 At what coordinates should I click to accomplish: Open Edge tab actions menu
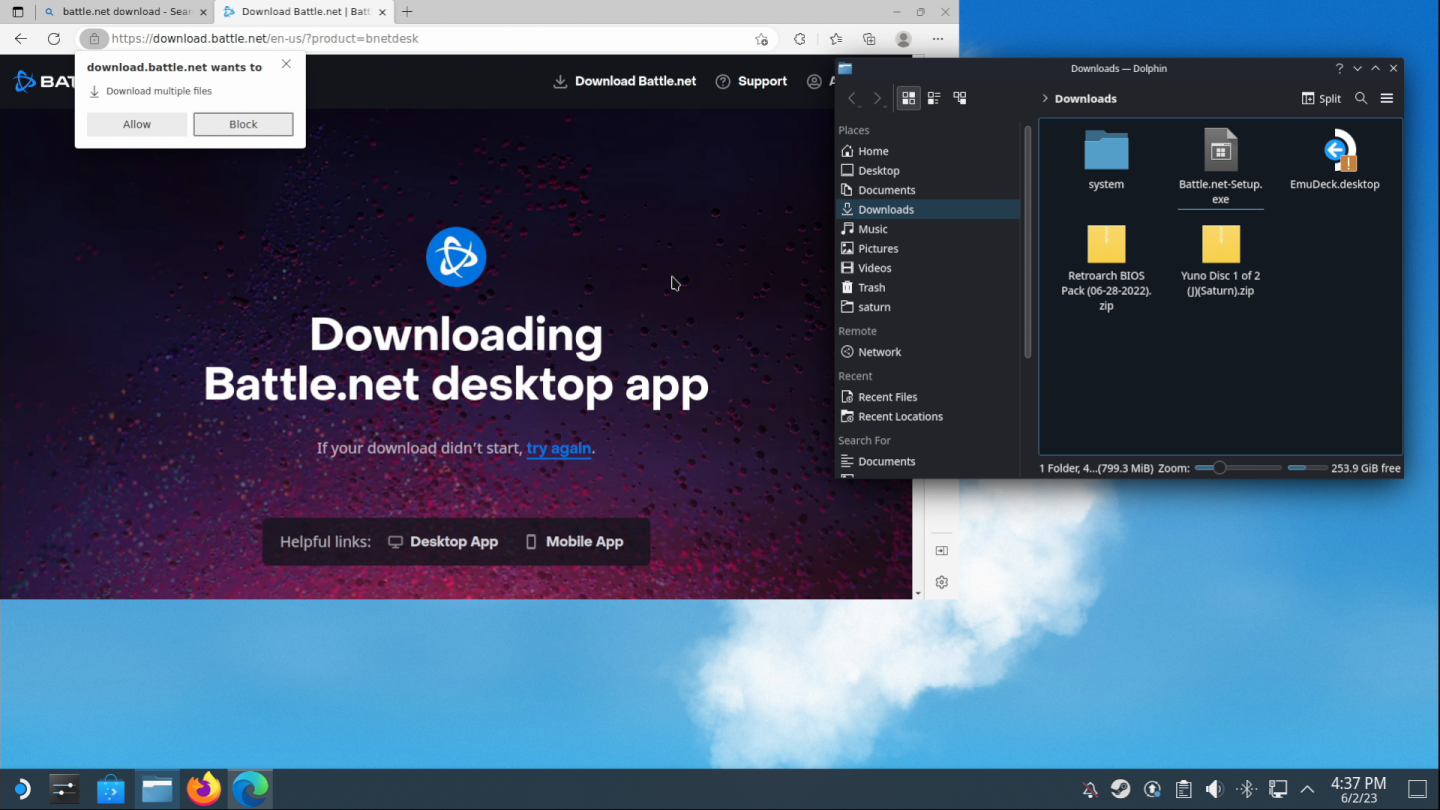pyautogui.click(x=17, y=12)
